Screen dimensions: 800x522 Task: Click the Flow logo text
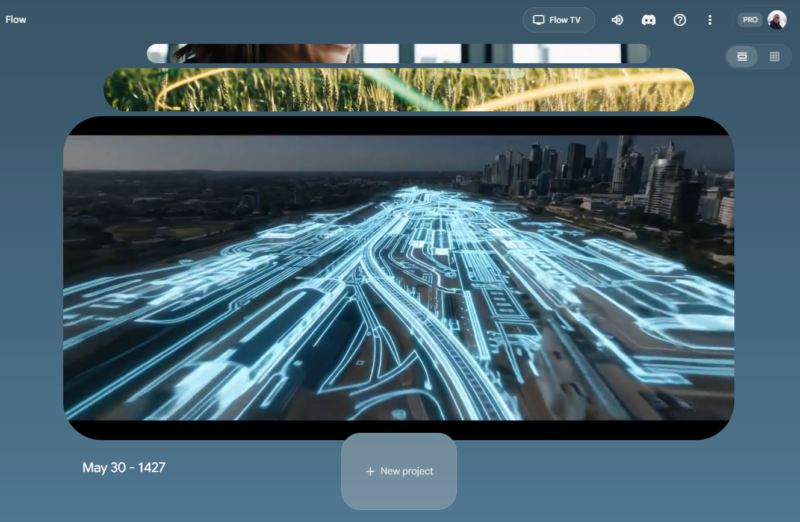pos(16,19)
